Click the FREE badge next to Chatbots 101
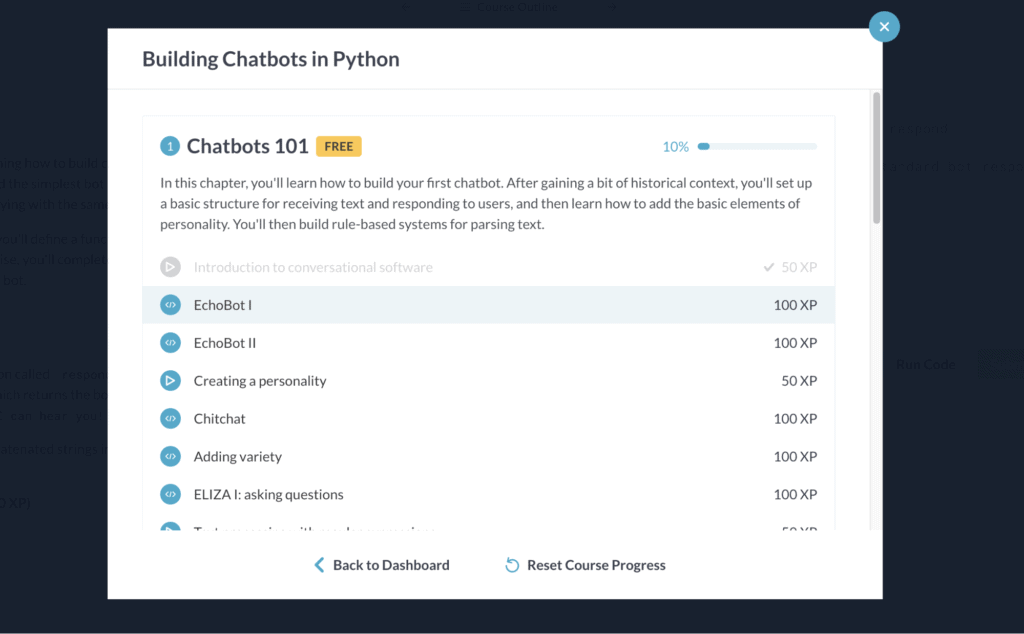This screenshot has height=634, width=1024. tap(338, 146)
